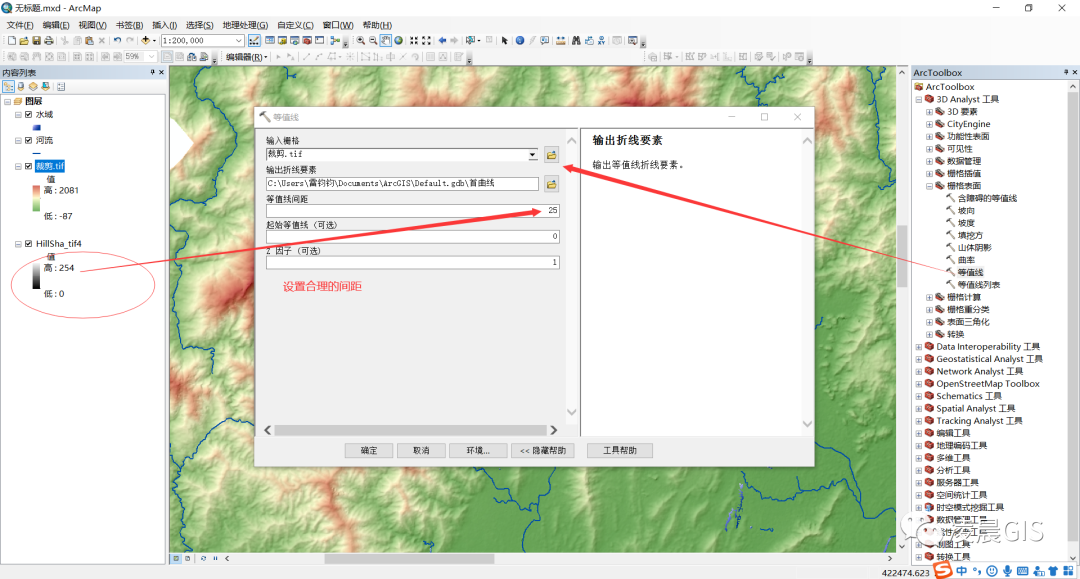Toggle visibility of 水域 layer
Screen dimensions: 1080x579
click(x=28, y=115)
